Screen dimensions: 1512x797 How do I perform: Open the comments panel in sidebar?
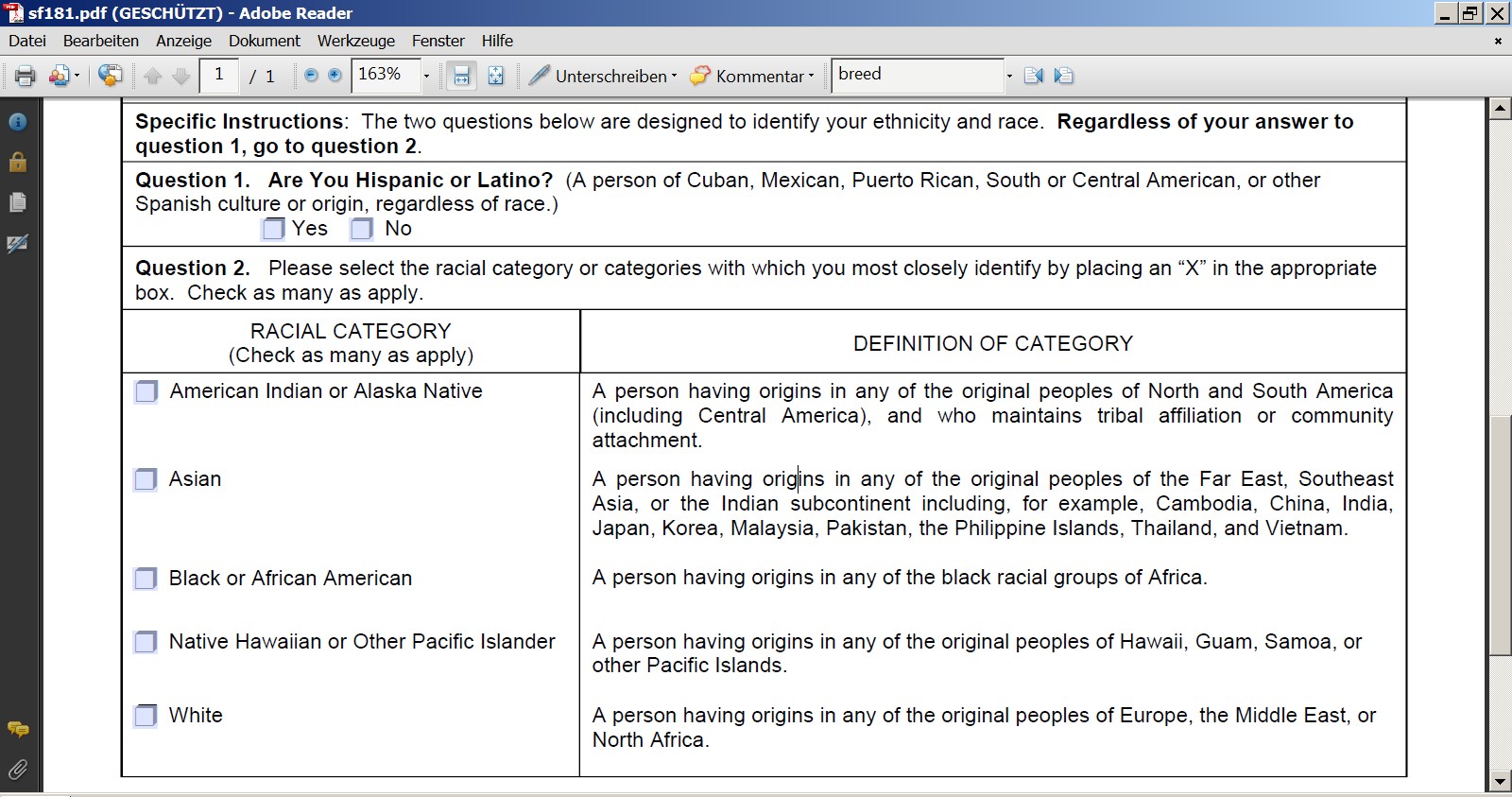point(17,729)
